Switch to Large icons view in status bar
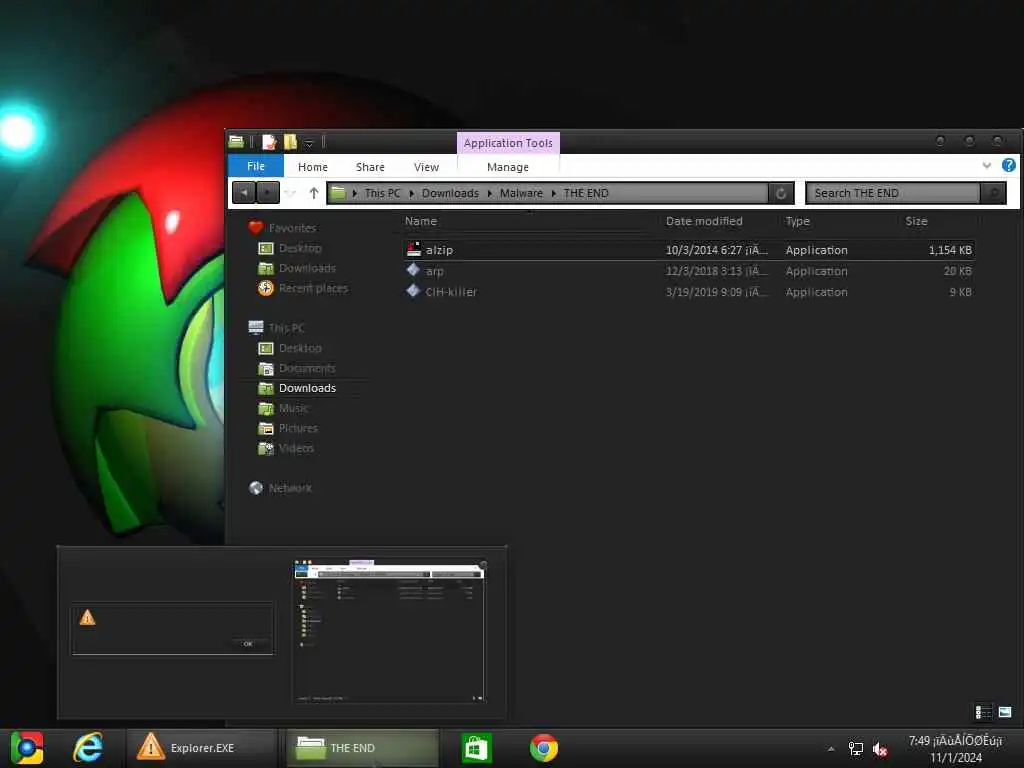The image size is (1024, 768). tap(1005, 712)
